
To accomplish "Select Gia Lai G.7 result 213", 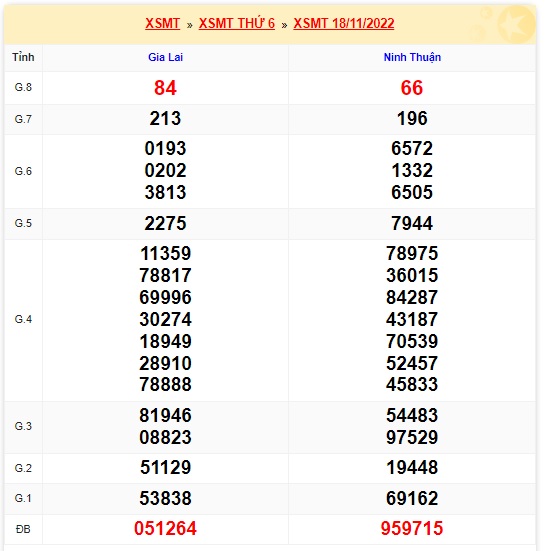I will tap(165, 118).
